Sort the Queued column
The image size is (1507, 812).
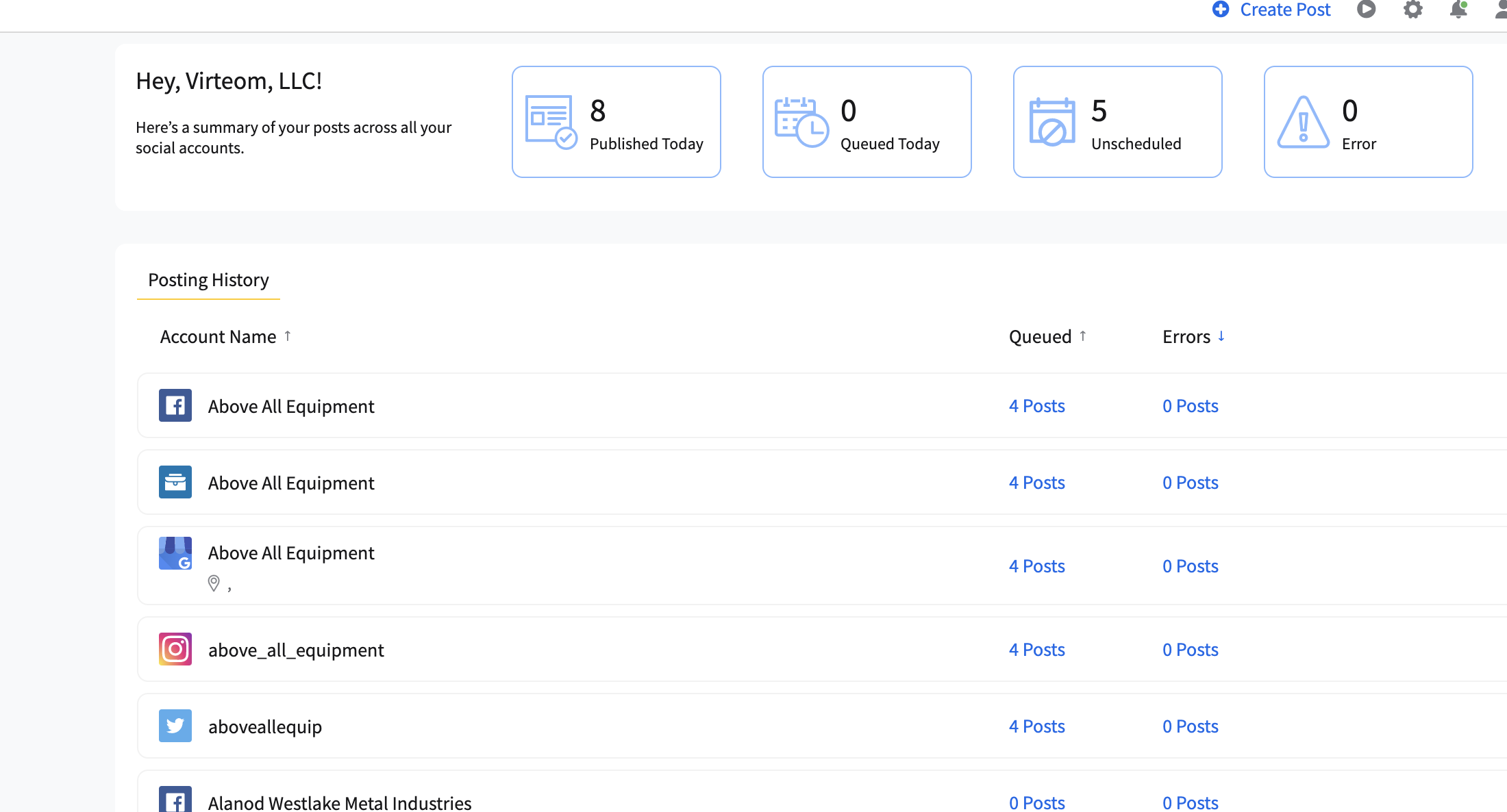pyautogui.click(x=1083, y=336)
